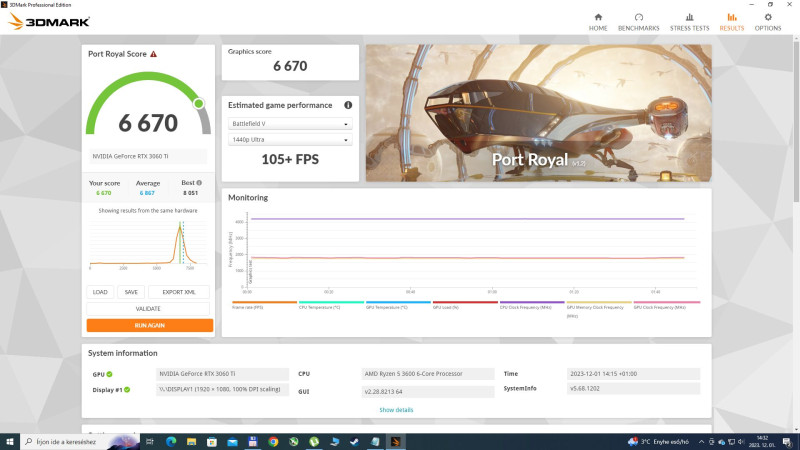Viewport: 800px width, 450px height.
Task: Open Task View on the taskbar
Action: [149, 442]
